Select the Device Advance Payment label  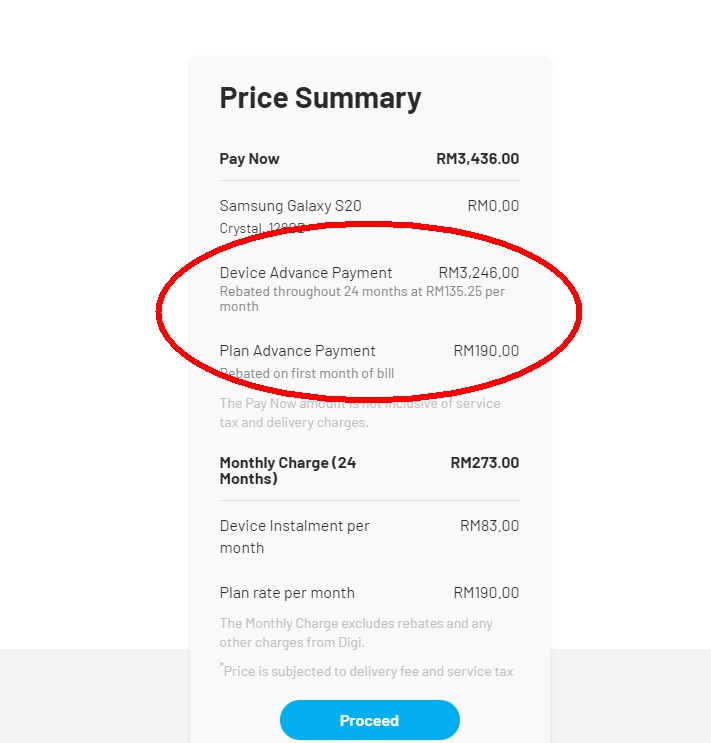(306, 273)
